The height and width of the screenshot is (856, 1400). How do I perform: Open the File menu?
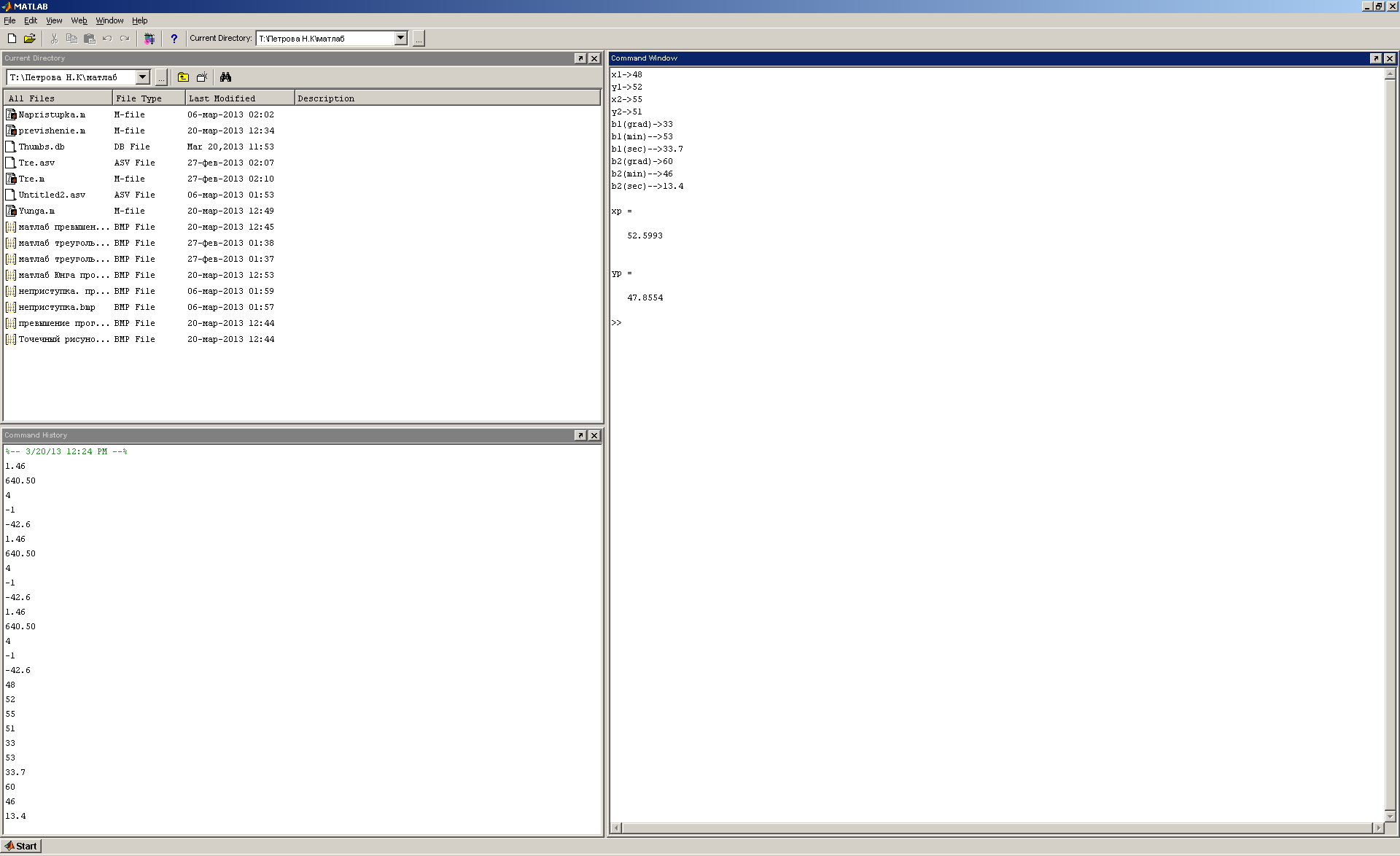pyautogui.click(x=9, y=20)
